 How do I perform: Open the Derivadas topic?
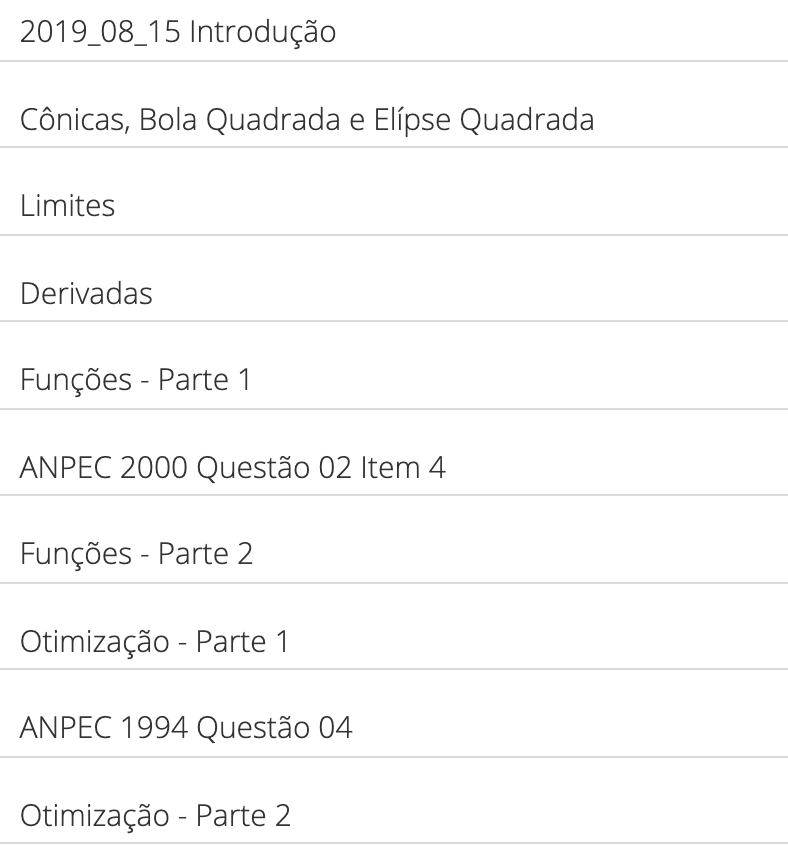(394, 293)
